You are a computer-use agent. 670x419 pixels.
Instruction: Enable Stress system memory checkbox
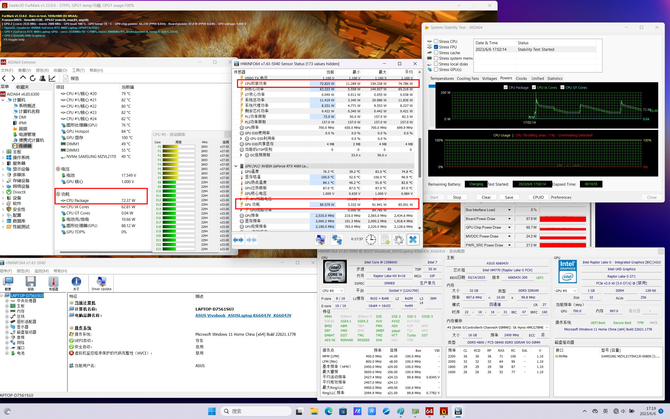tap(436, 58)
